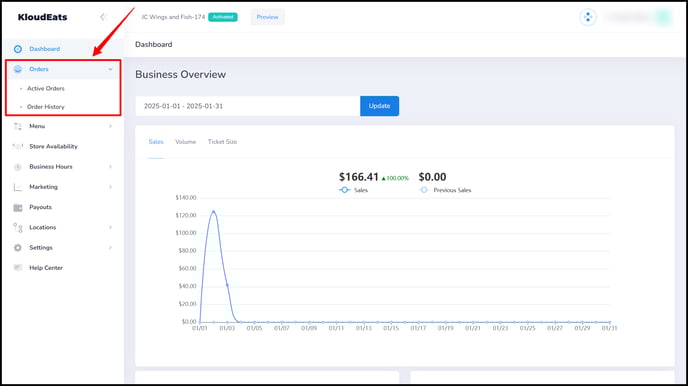Image resolution: width=688 pixels, height=386 pixels.
Task: Switch to the Ticket Size tab
Action: coord(222,142)
